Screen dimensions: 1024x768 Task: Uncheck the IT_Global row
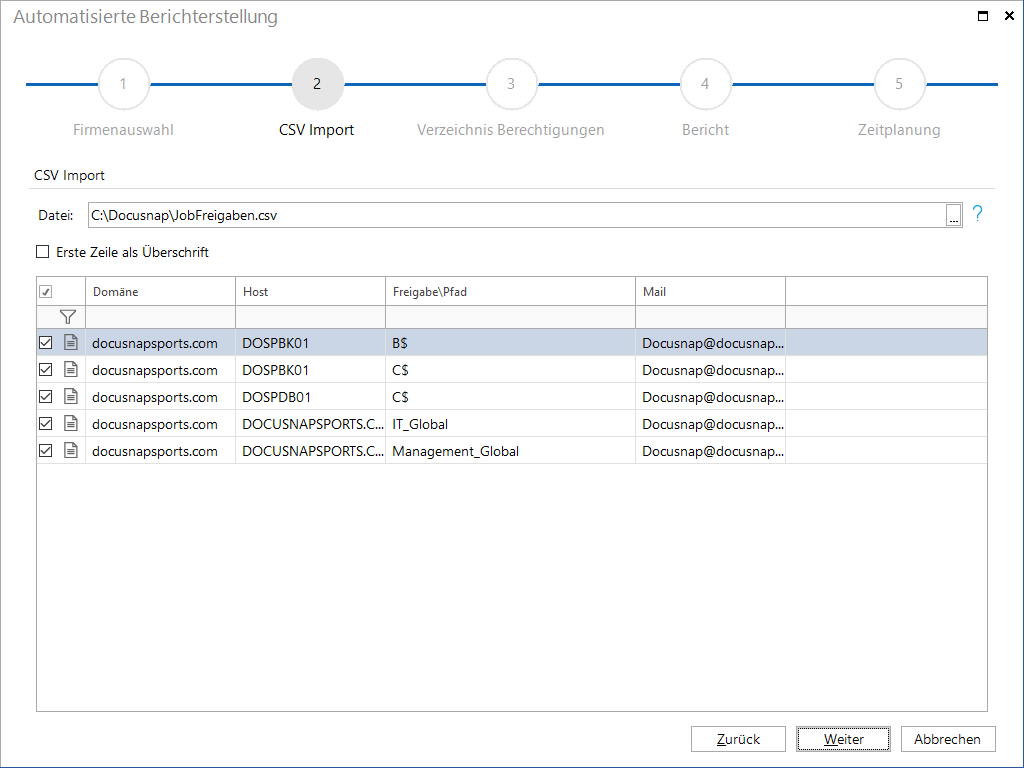click(46, 424)
